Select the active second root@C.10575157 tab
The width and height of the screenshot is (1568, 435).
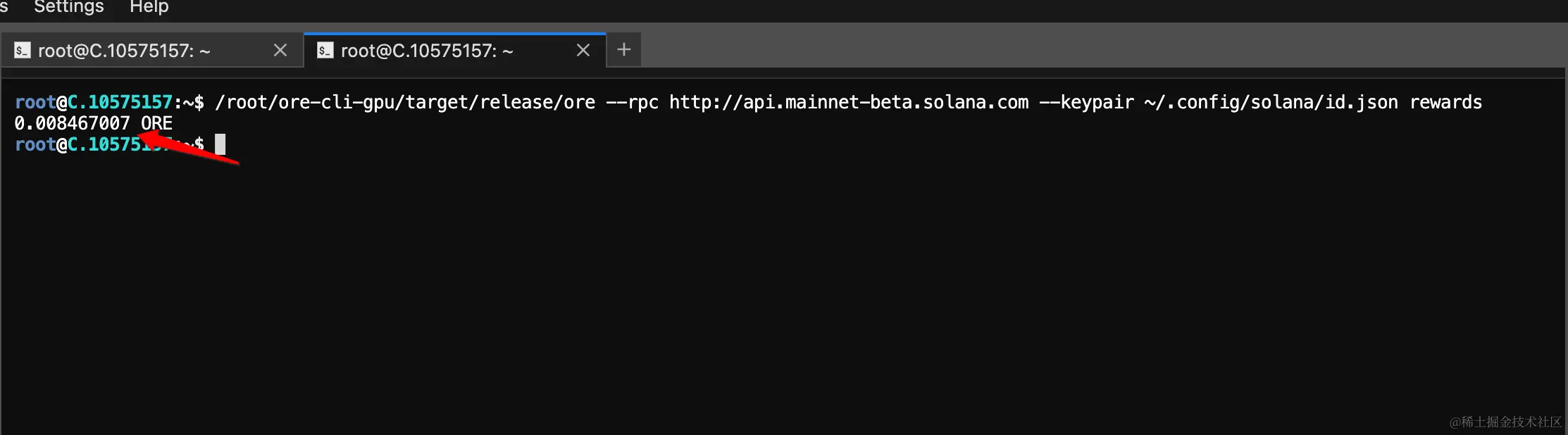click(x=427, y=51)
